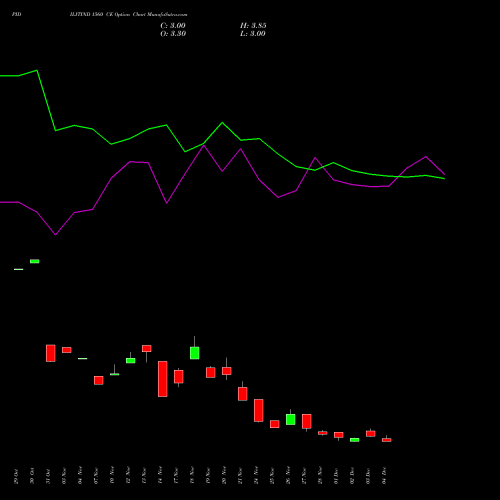Screen dimensions: 500x500
Task: Click the 1560 CE Options Chart title text
Action: tap(129, 15)
